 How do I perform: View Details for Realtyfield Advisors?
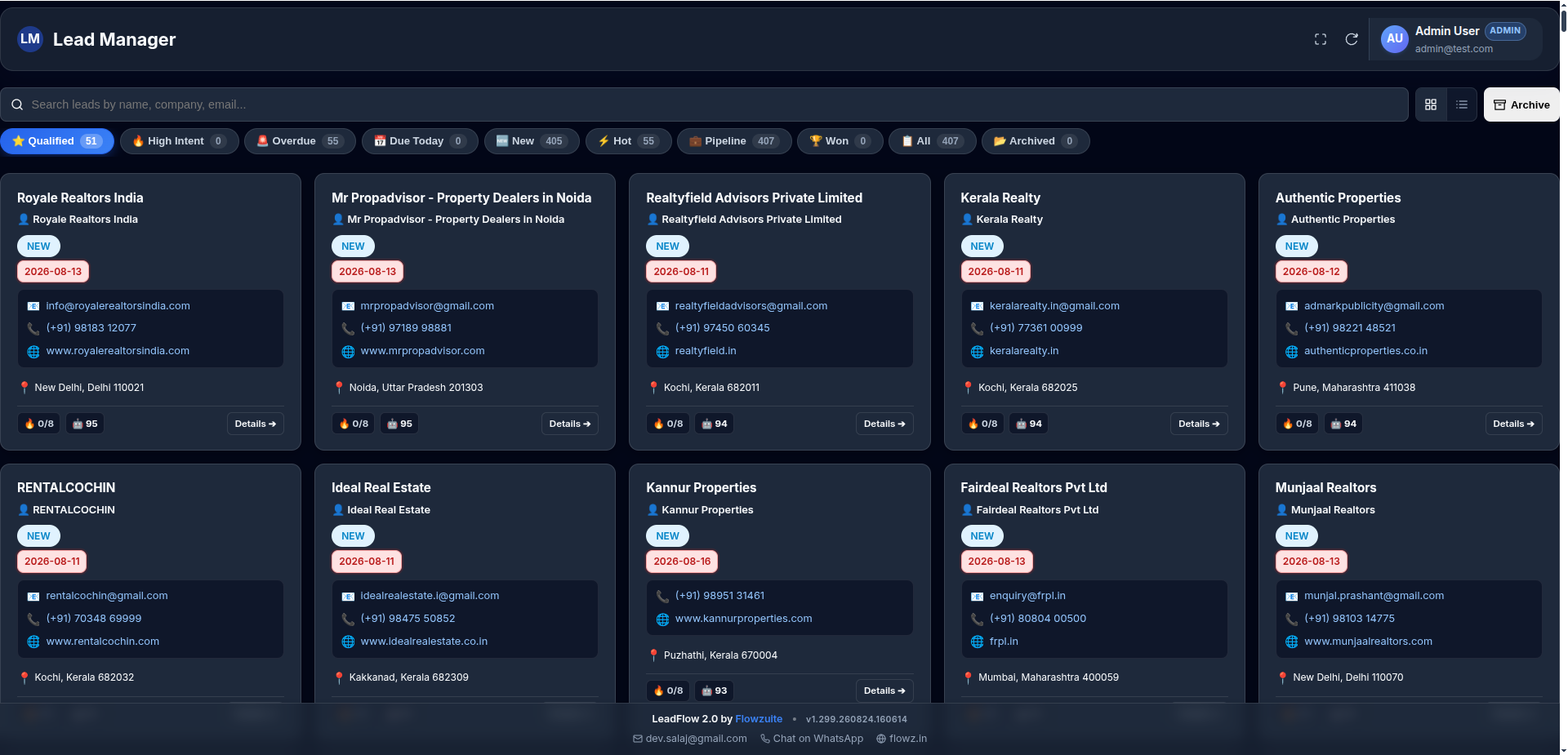[x=884, y=424]
